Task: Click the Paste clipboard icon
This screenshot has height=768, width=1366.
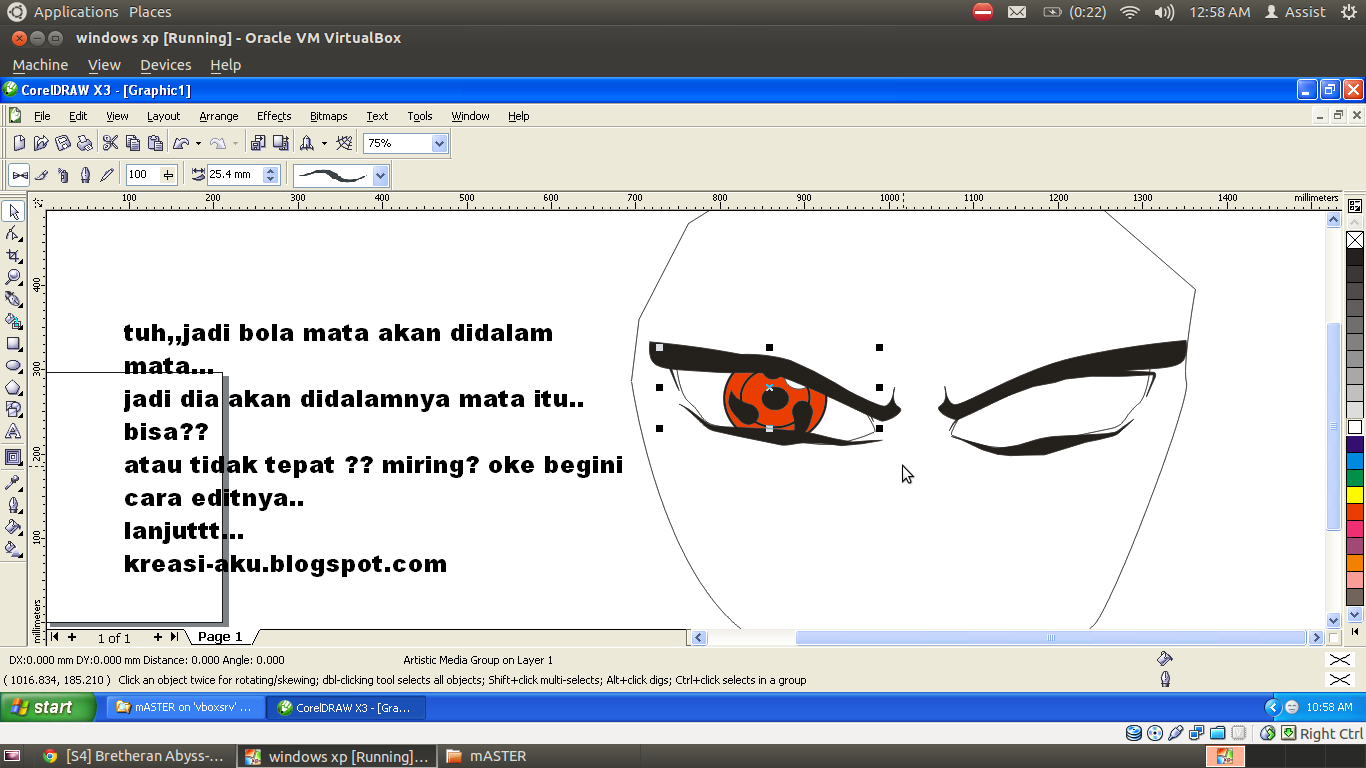Action: tap(155, 143)
